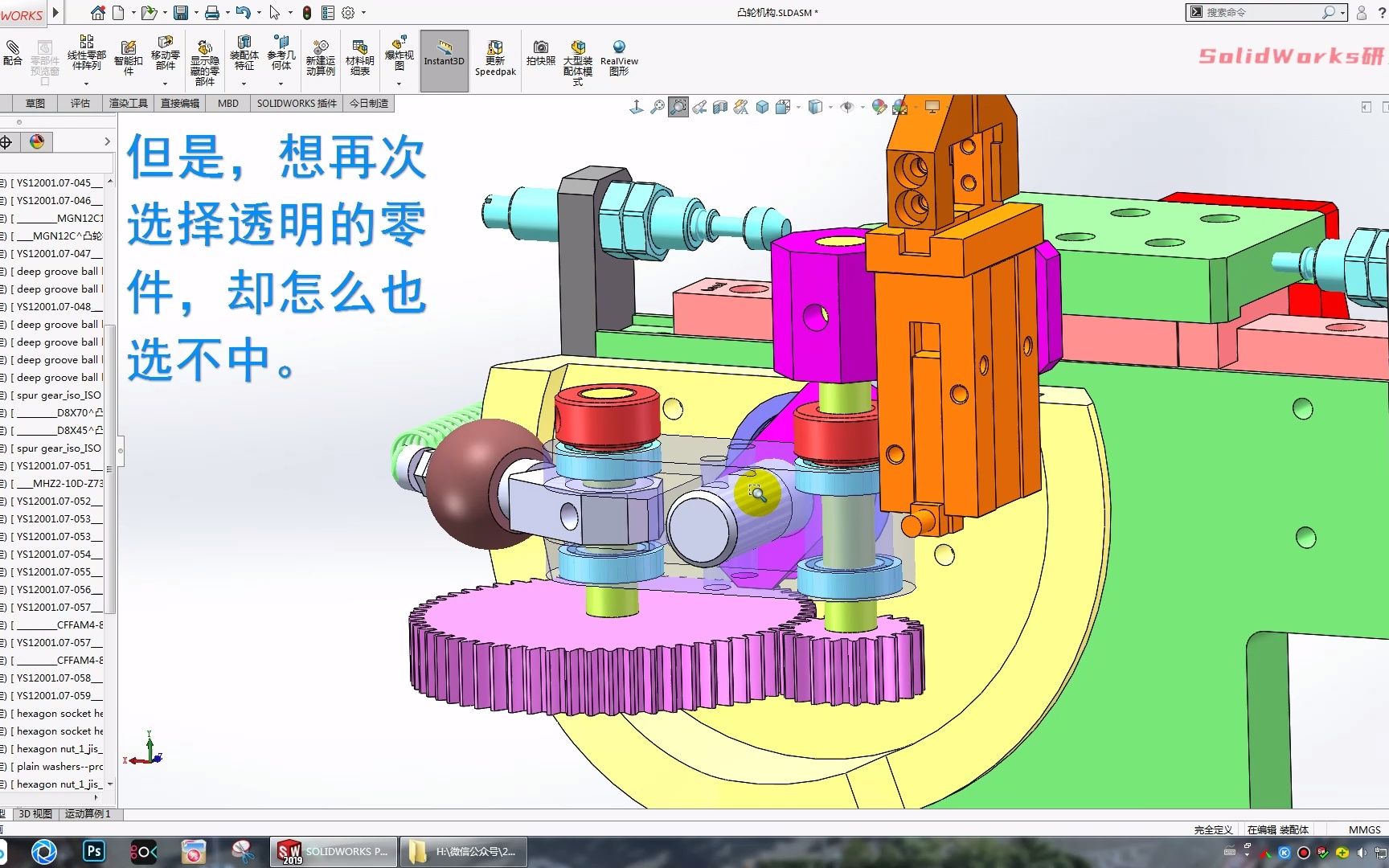The image size is (1389, 868).
Task: Open the Options gear
Action: [348, 13]
